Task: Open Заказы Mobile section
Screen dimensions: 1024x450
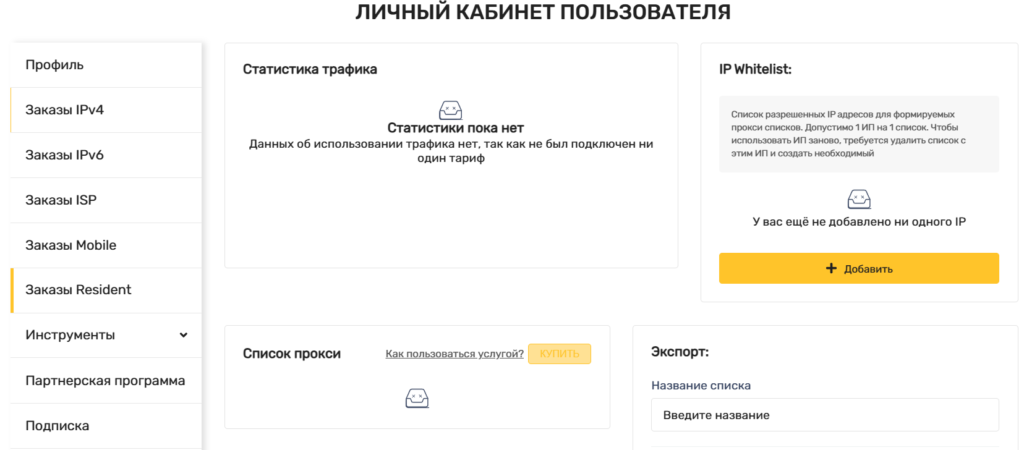Action: (106, 245)
